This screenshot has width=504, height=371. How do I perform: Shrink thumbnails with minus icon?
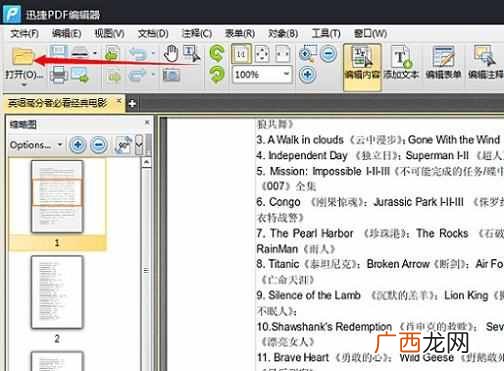pyautogui.click(x=99, y=145)
